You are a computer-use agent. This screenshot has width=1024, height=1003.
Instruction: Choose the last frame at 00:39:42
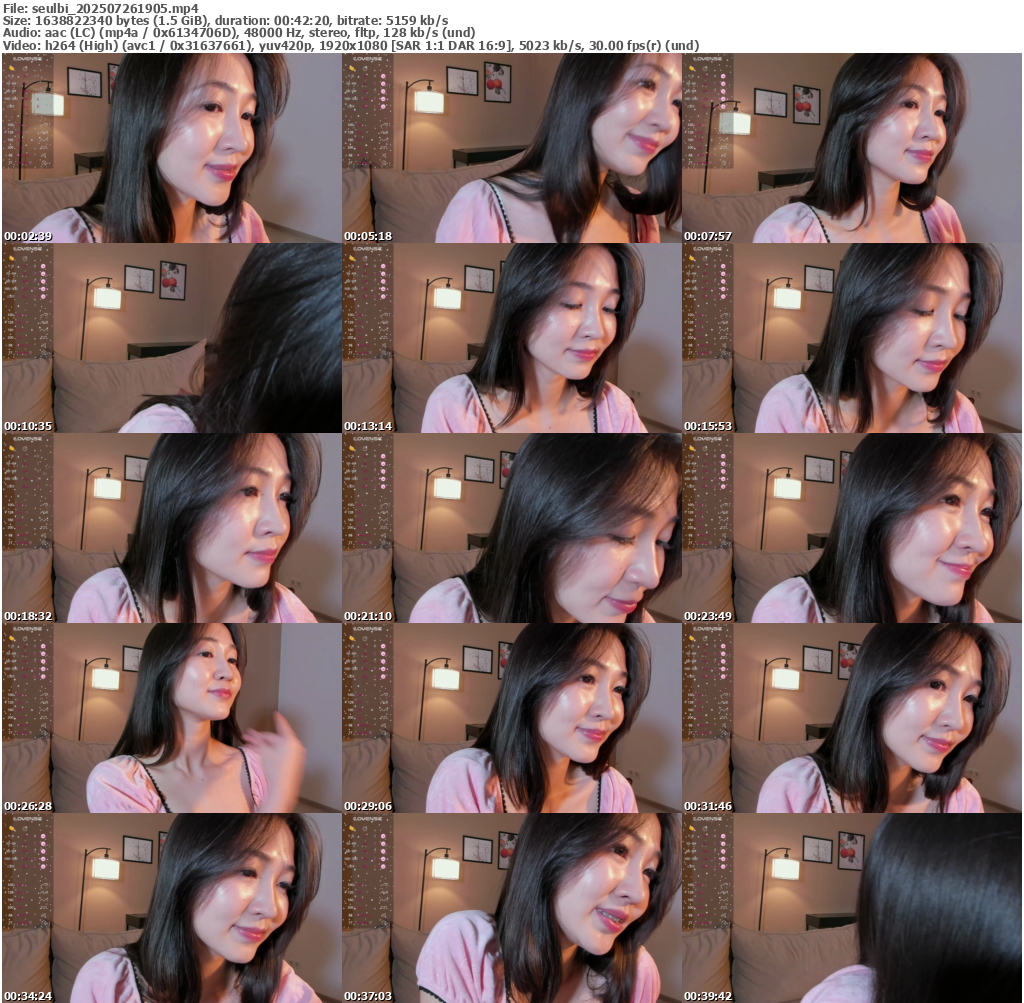point(851,908)
